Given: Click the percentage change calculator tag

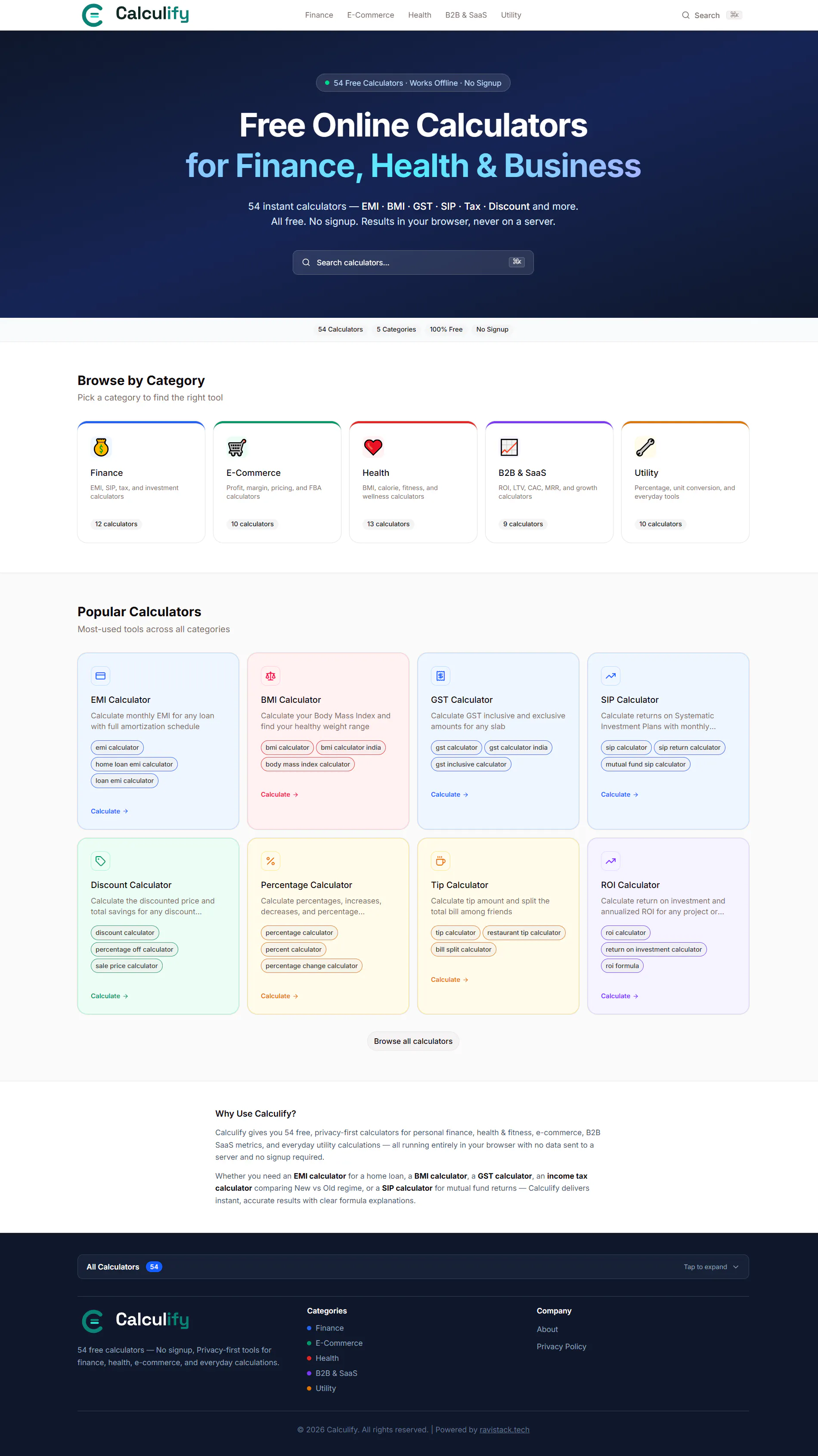Looking at the screenshot, I should [x=312, y=966].
